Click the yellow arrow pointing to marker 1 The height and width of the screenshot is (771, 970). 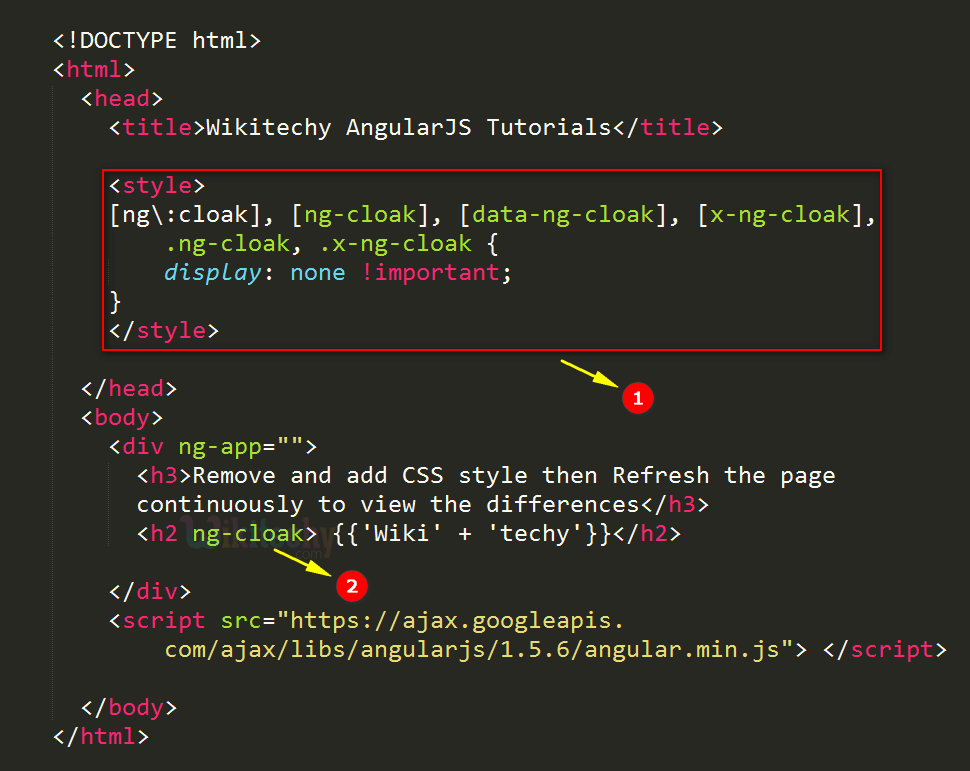[589, 373]
